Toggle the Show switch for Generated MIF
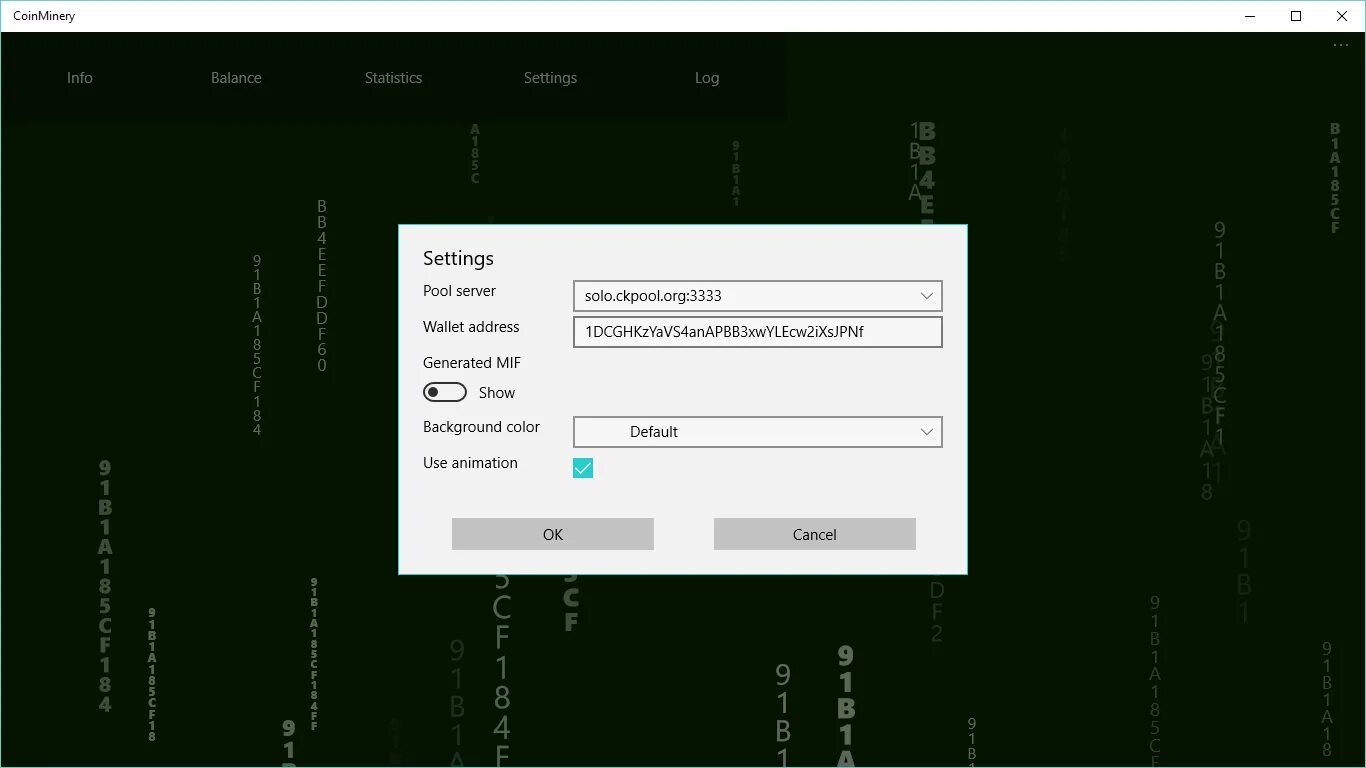Screen dimensions: 1366x768 [x=444, y=391]
